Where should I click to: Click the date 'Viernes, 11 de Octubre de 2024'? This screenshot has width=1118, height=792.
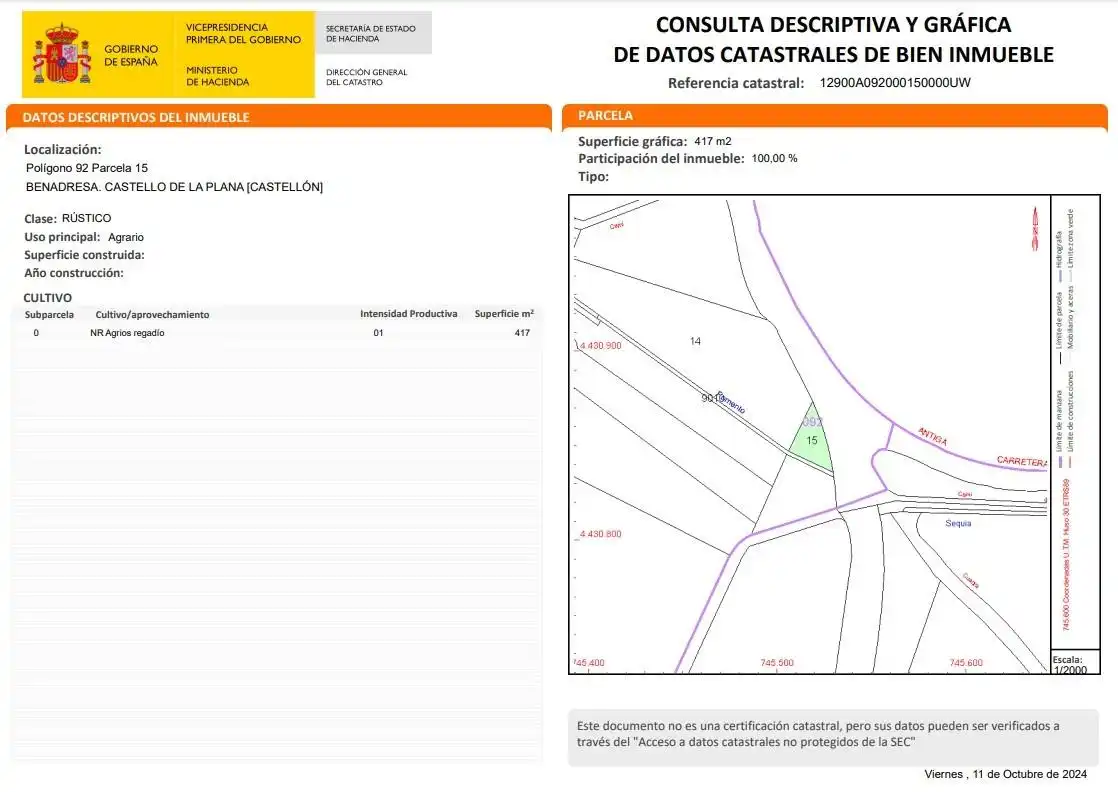coord(1005,774)
